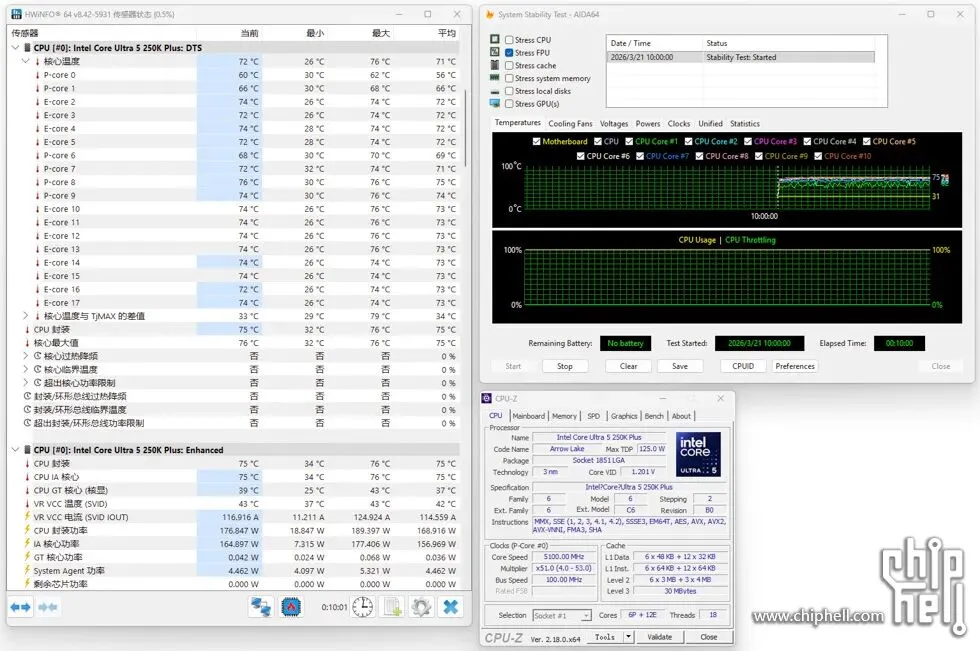Uncheck the Stress FPU checkbox
980x651 pixels.
pos(510,53)
